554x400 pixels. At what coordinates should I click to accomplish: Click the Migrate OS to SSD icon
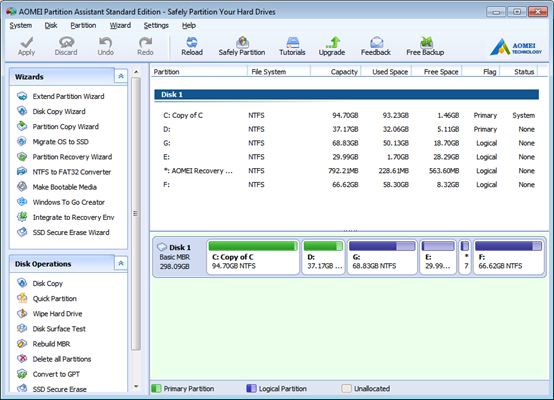[22, 141]
